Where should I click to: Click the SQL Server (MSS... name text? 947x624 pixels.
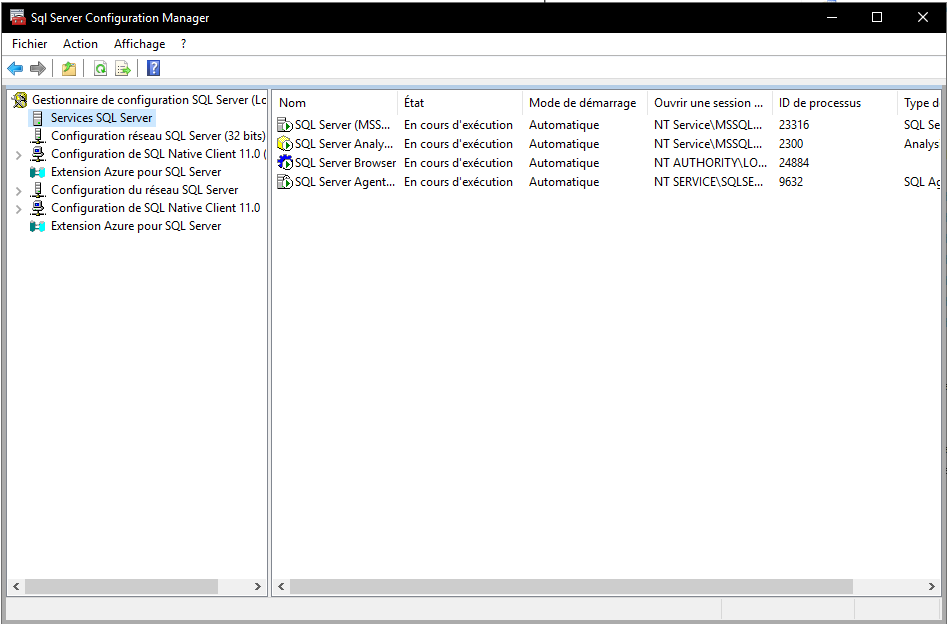[x=343, y=125]
